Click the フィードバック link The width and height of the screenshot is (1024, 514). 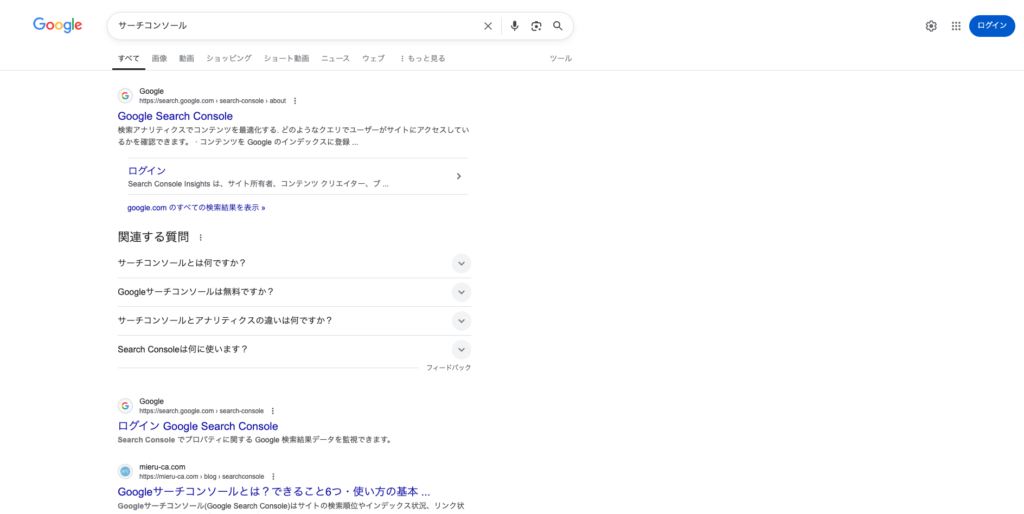point(449,368)
